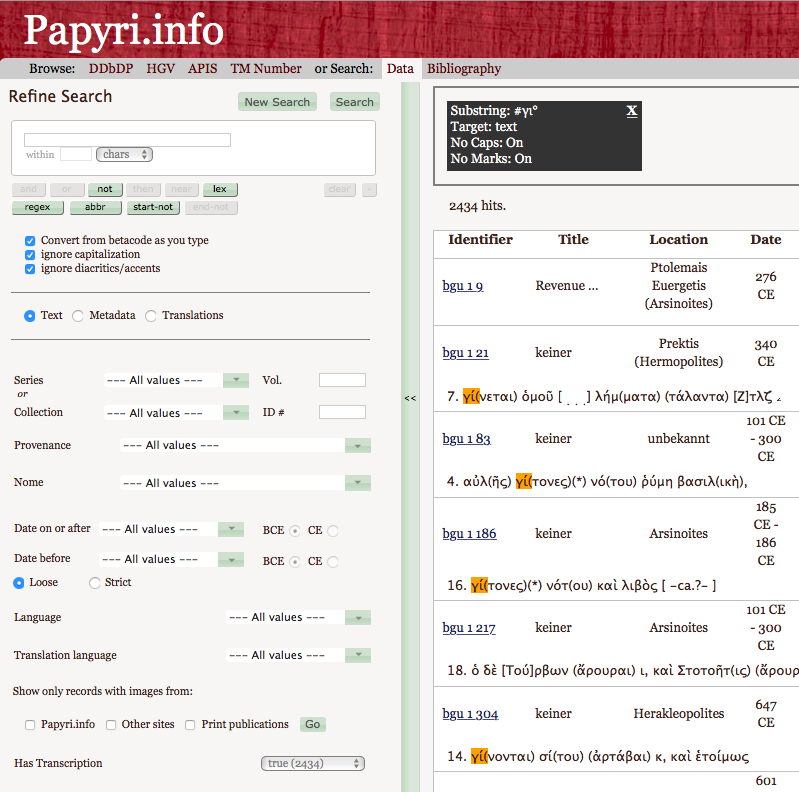Collapse the search panel with << arrows

click(410, 398)
